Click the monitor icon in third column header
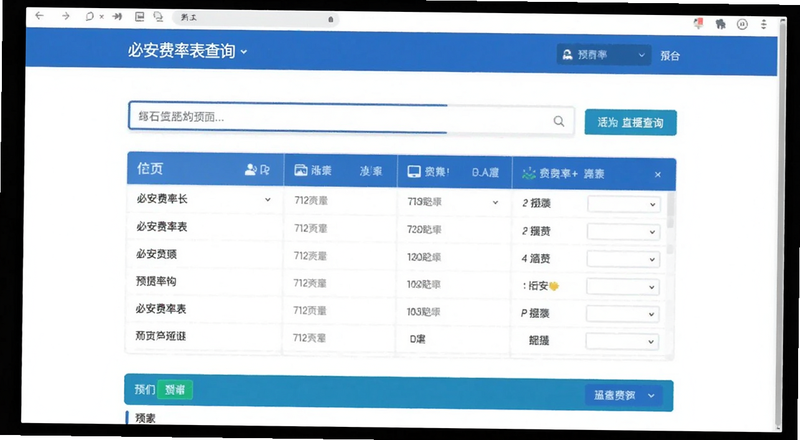This screenshot has width=800, height=440. [414, 172]
